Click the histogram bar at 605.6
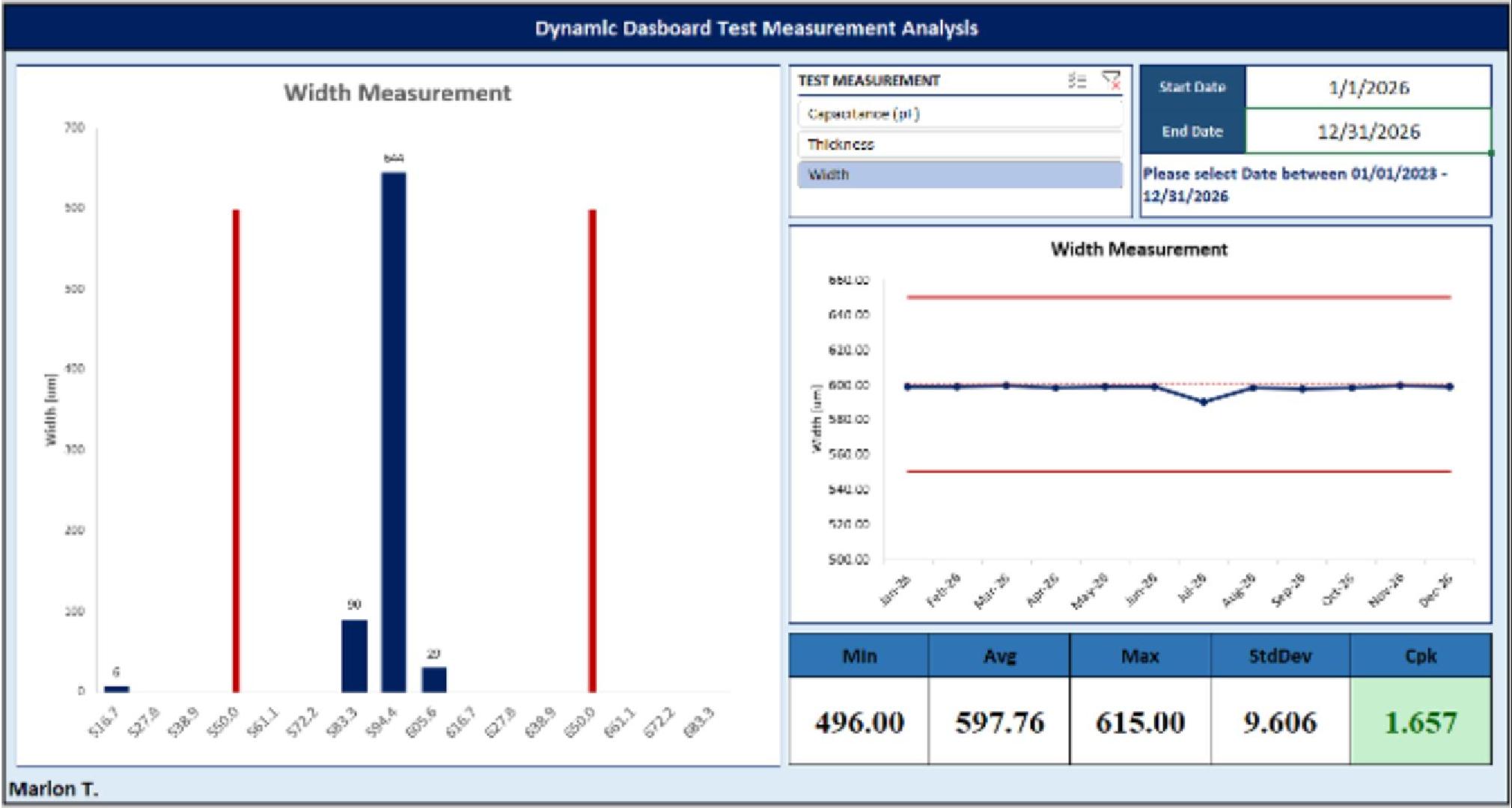Screen dimensions: 1512x808 coord(433,679)
